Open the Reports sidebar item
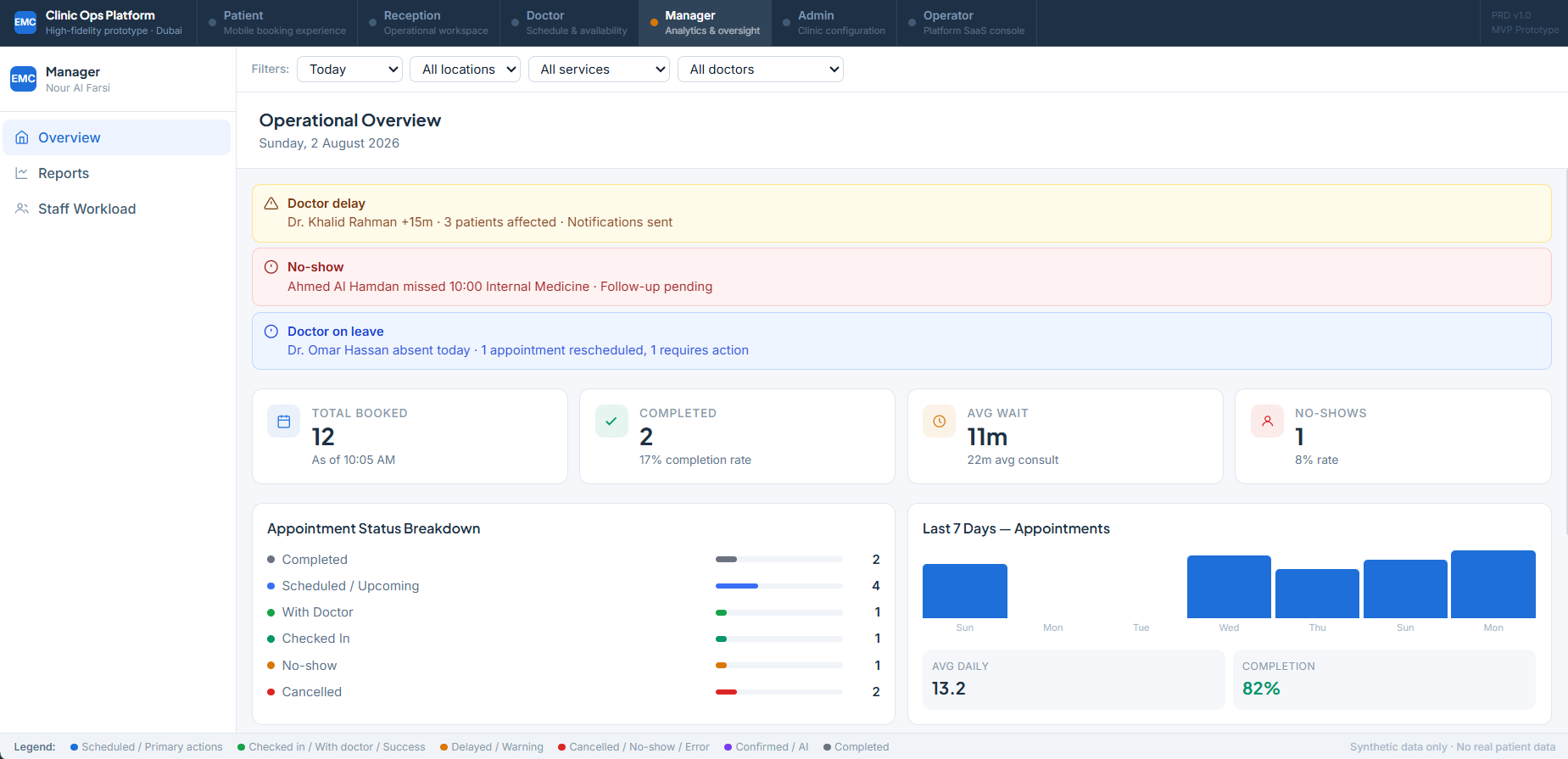Screen dimensions: 1568x759 pos(117,173)
